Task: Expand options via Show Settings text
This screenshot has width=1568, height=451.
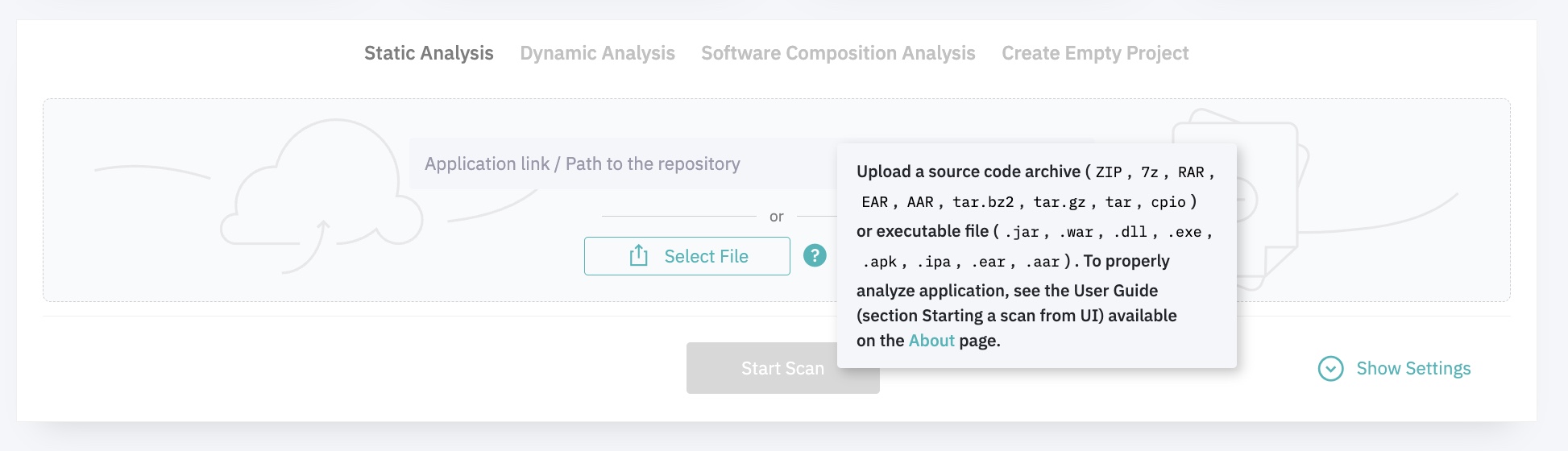Action: coord(1413,369)
